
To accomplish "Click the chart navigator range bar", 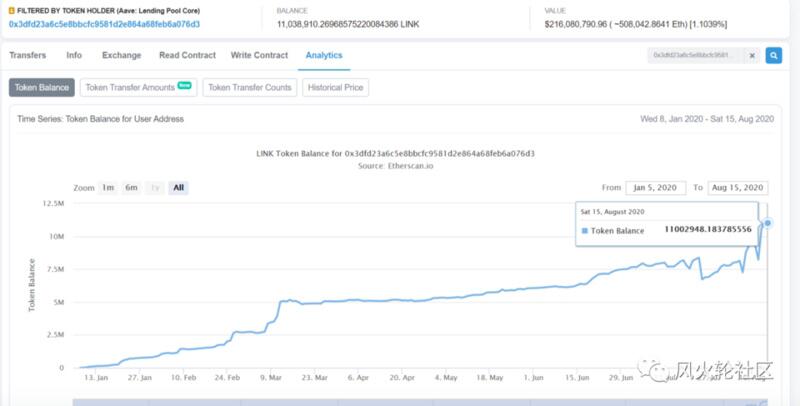I will tap(420, 402).
